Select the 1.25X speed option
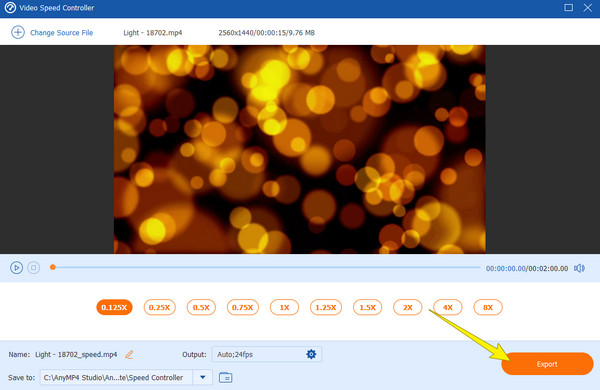 326,307
